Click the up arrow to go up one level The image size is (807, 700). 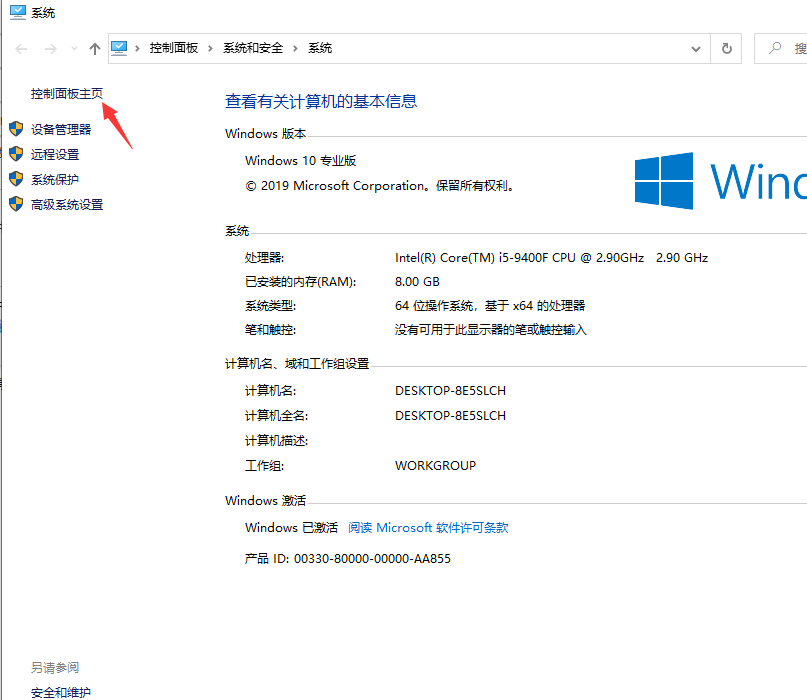click(94, 47)
